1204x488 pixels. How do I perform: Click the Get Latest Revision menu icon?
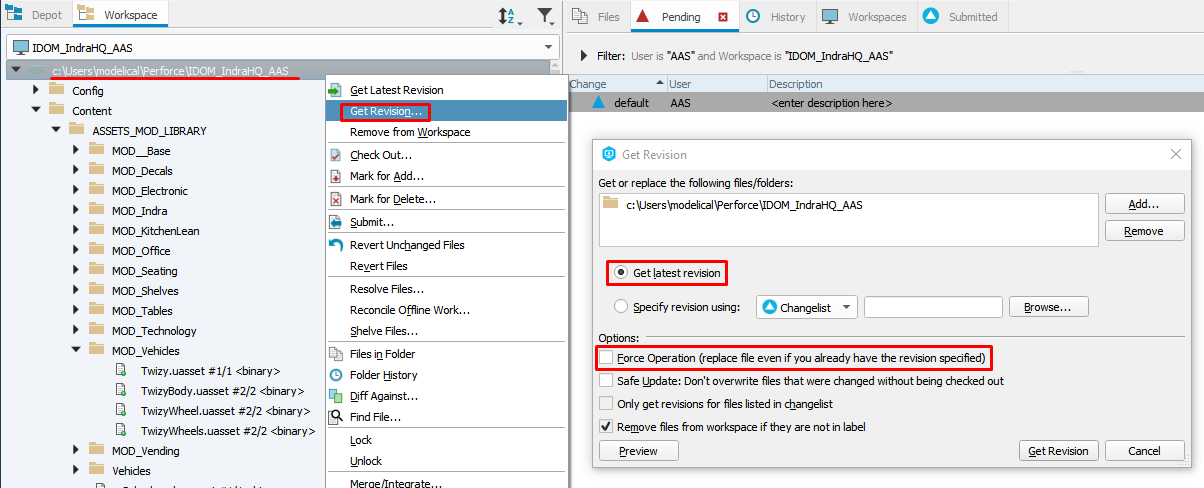click(x=335, y=90)
